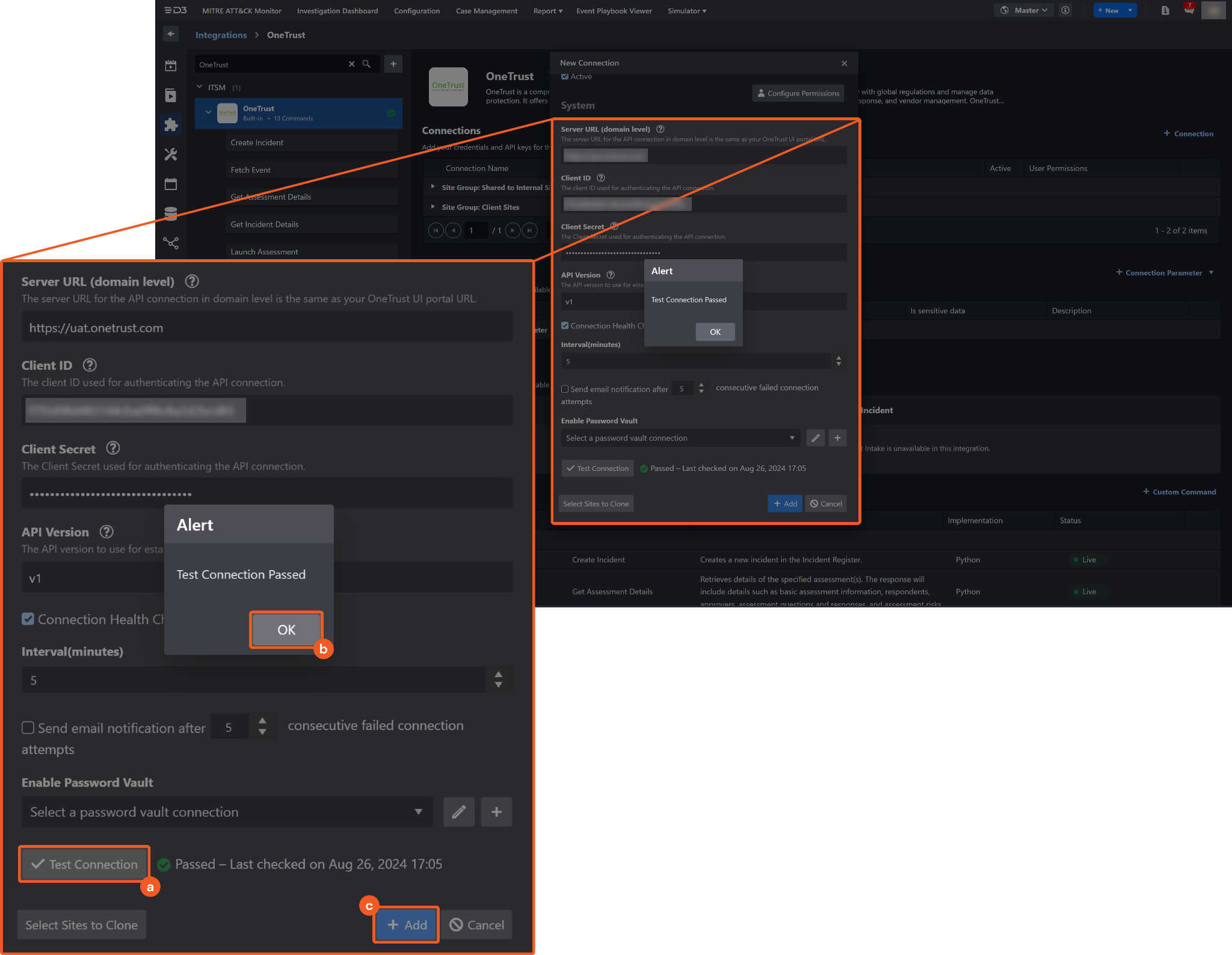Clear the OneTrust search text
This screenshot has width=1232, height=955.
coord(352,64)
